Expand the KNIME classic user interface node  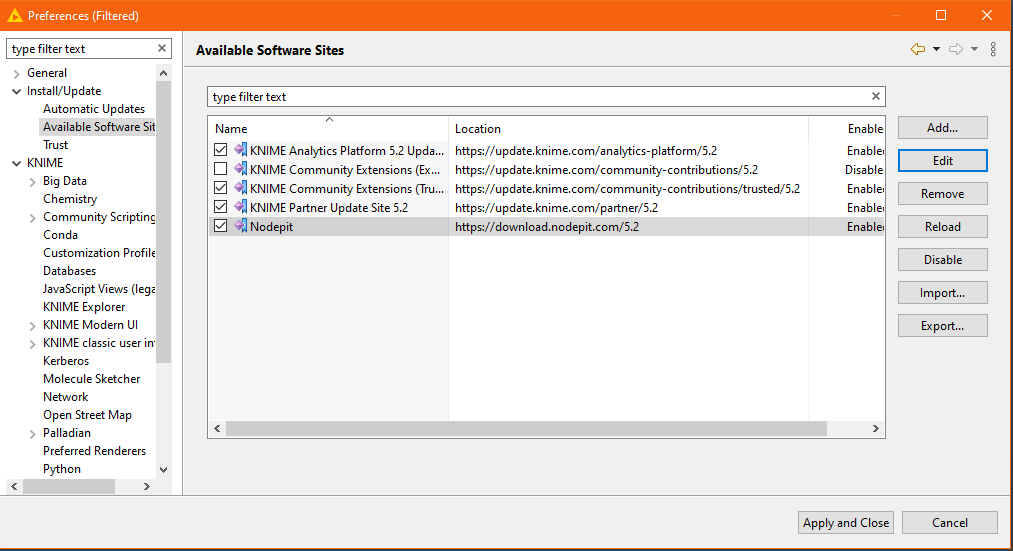32,344
